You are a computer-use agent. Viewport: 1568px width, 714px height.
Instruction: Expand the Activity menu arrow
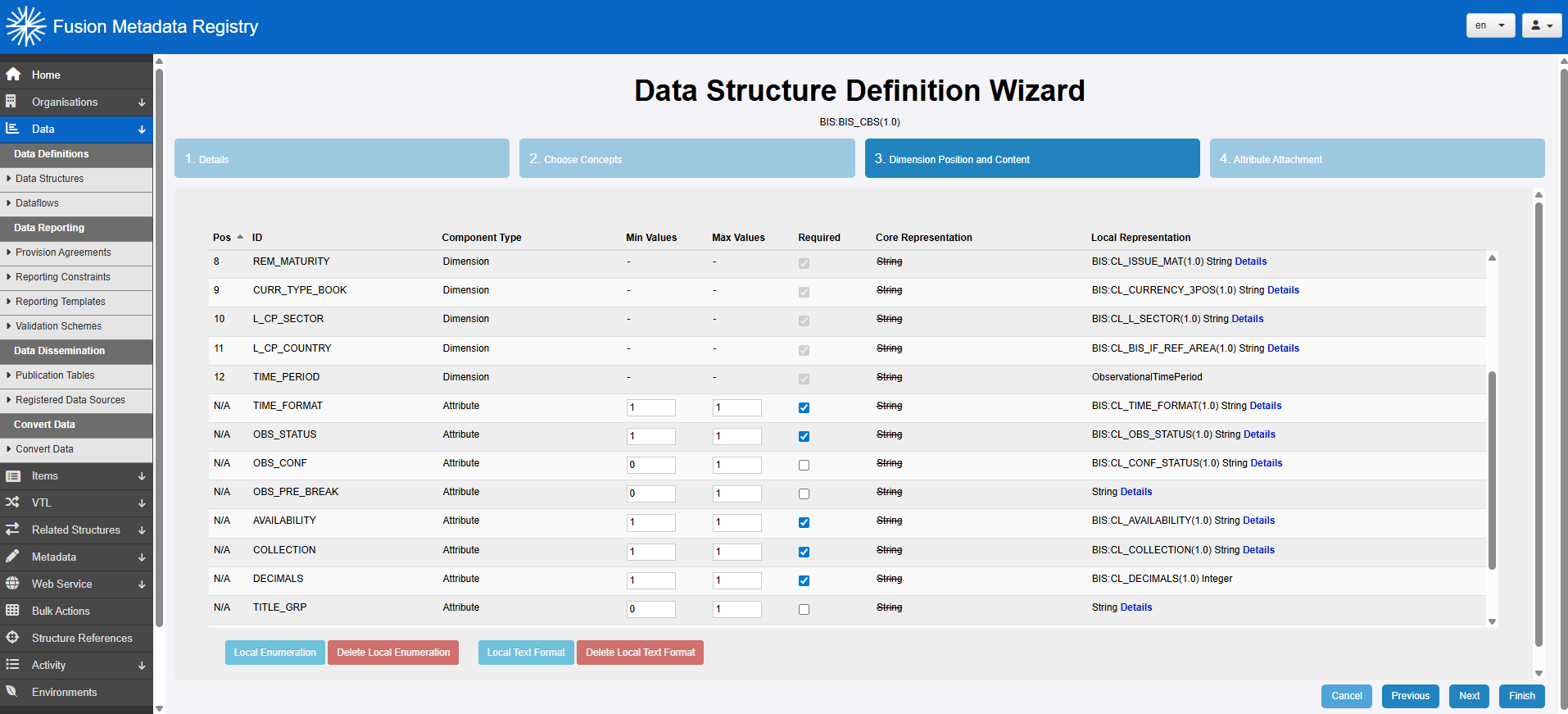tap(142, 666)
